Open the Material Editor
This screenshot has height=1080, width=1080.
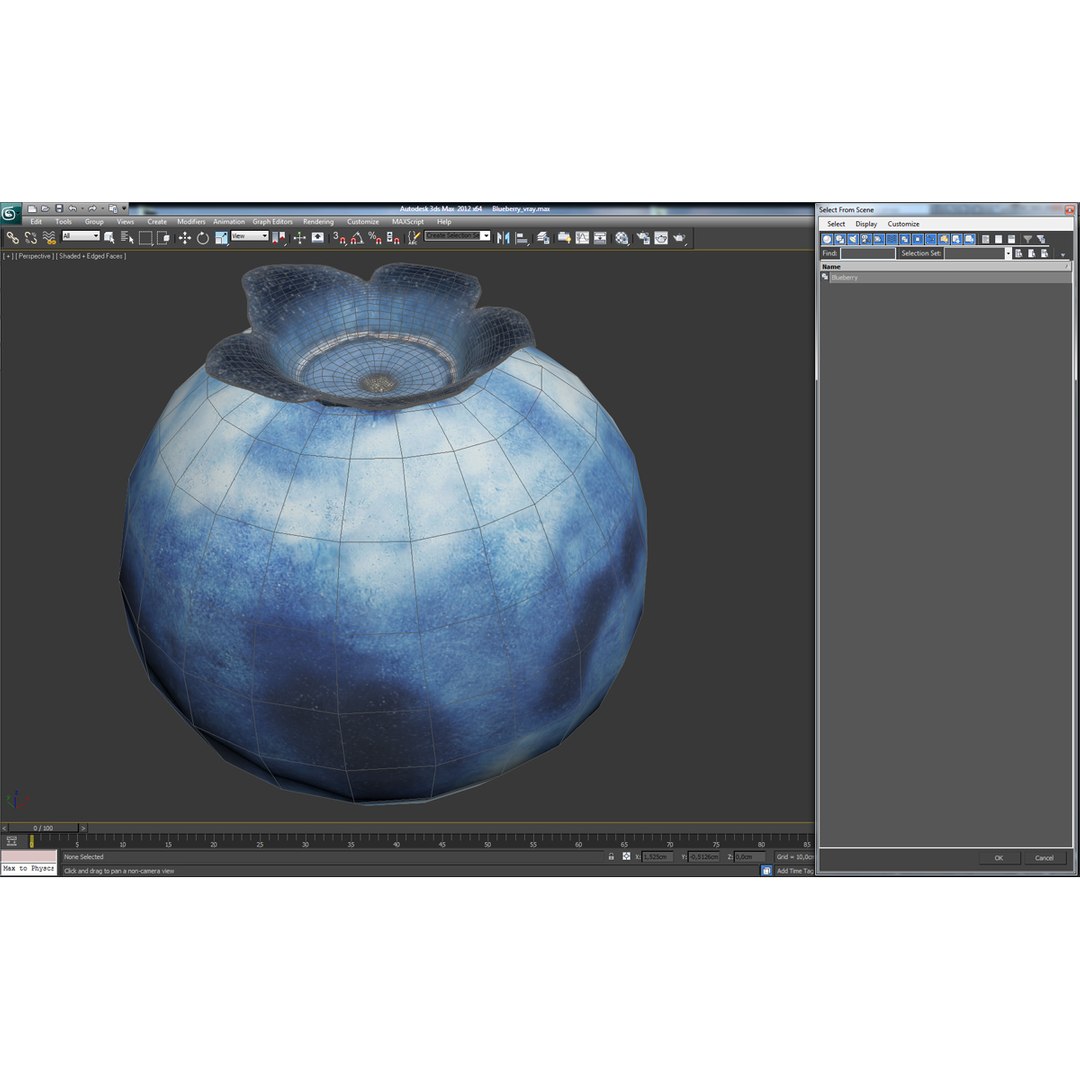click(622, 238)
